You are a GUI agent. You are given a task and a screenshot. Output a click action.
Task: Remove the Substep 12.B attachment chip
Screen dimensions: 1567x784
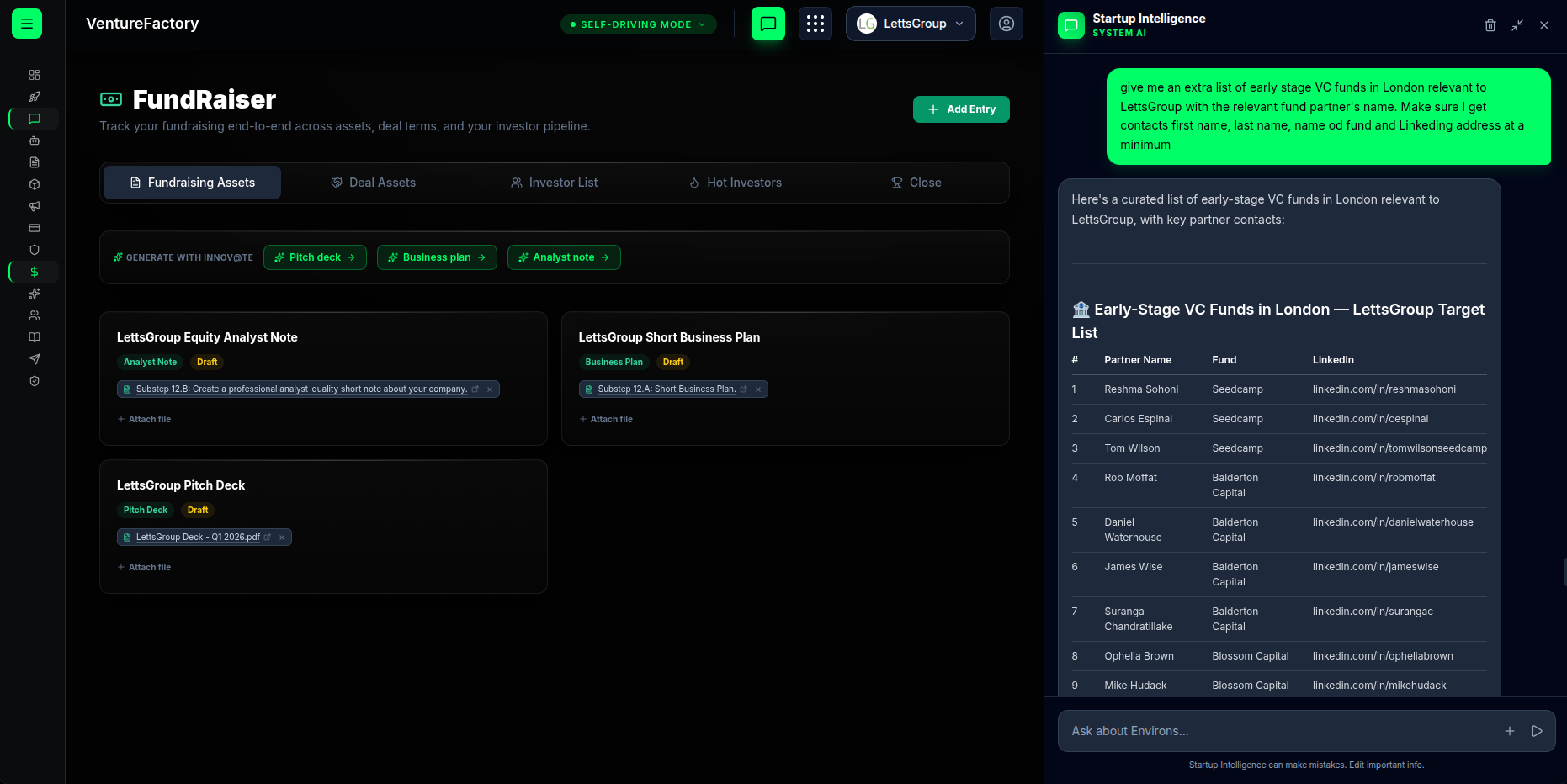coord(490,389)
